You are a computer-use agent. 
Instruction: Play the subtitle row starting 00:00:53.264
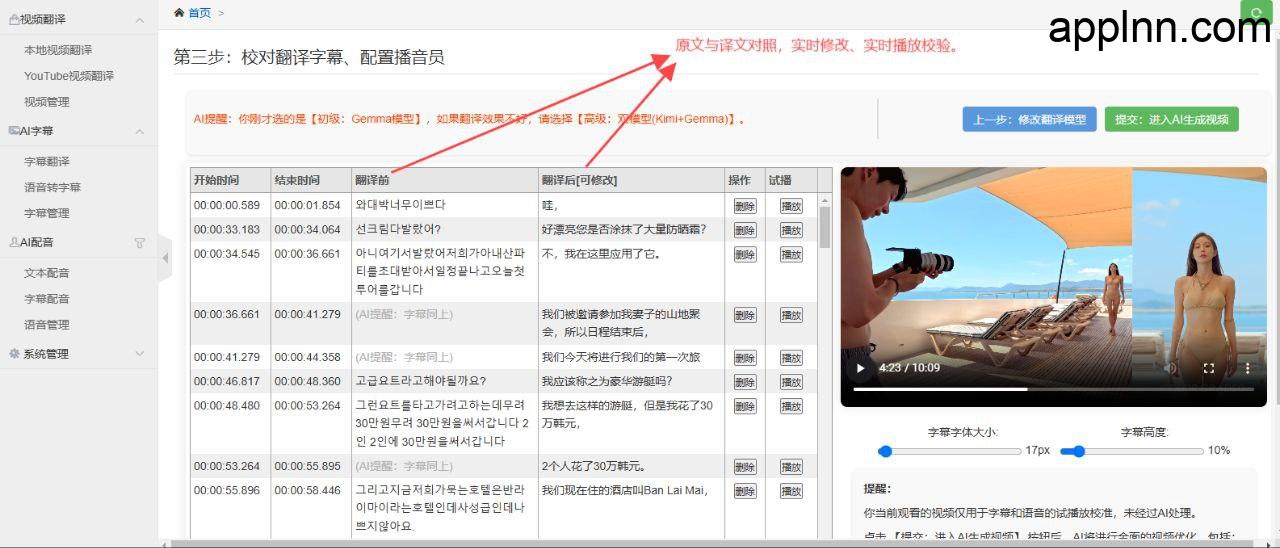[791, 467]
